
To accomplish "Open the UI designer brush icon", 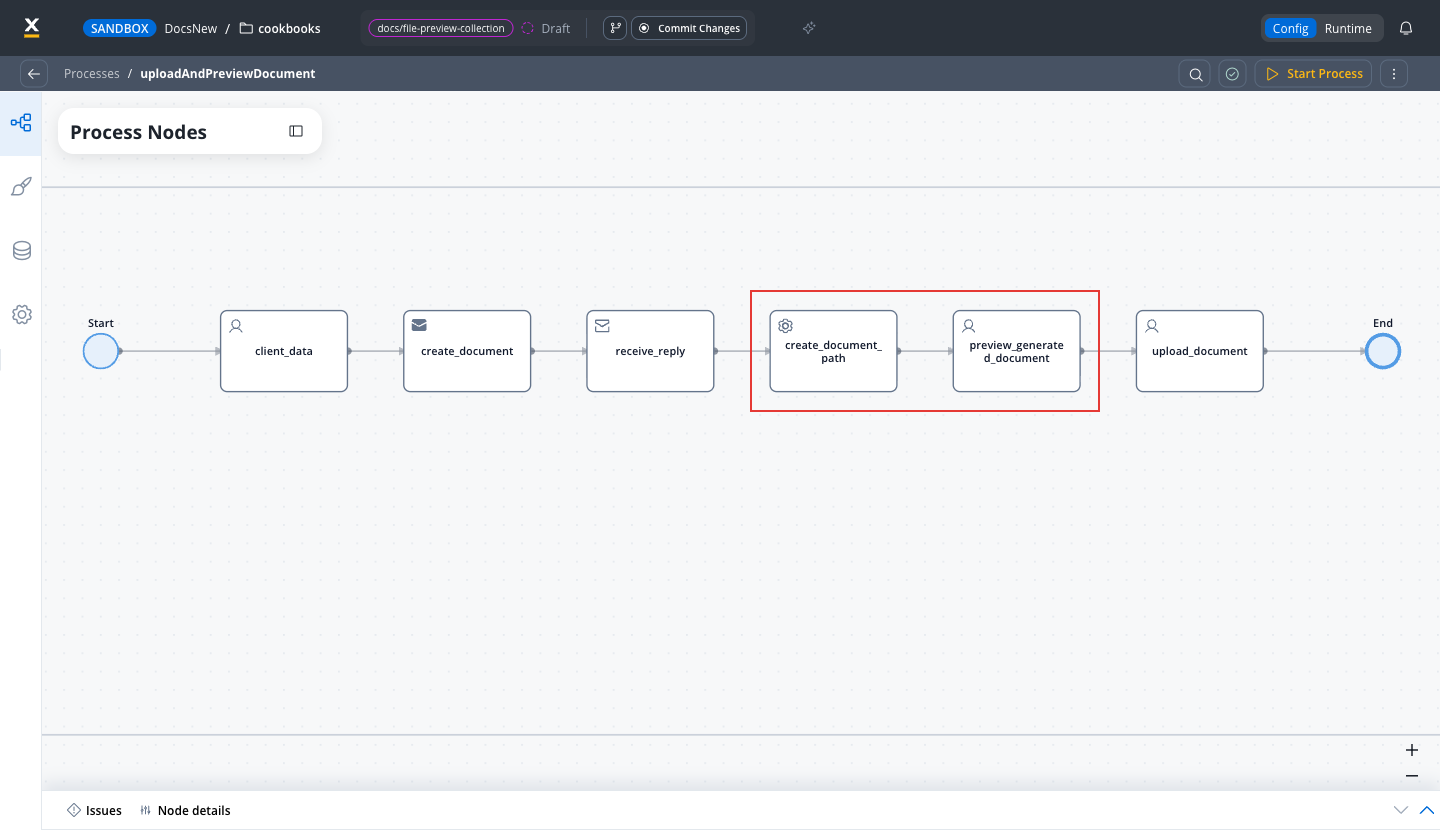I will click(x=21, y=187).
